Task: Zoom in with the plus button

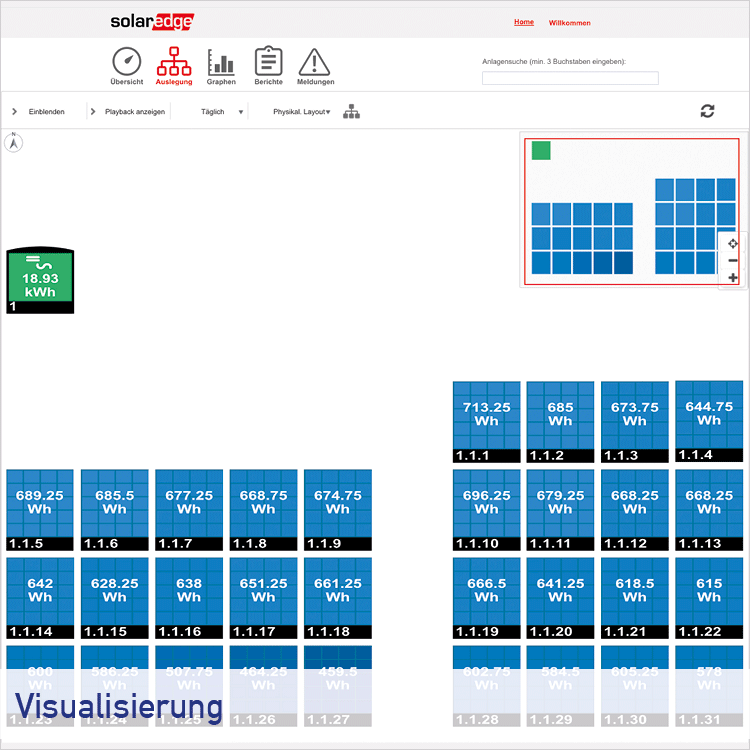Action: [x=733, y=278]
